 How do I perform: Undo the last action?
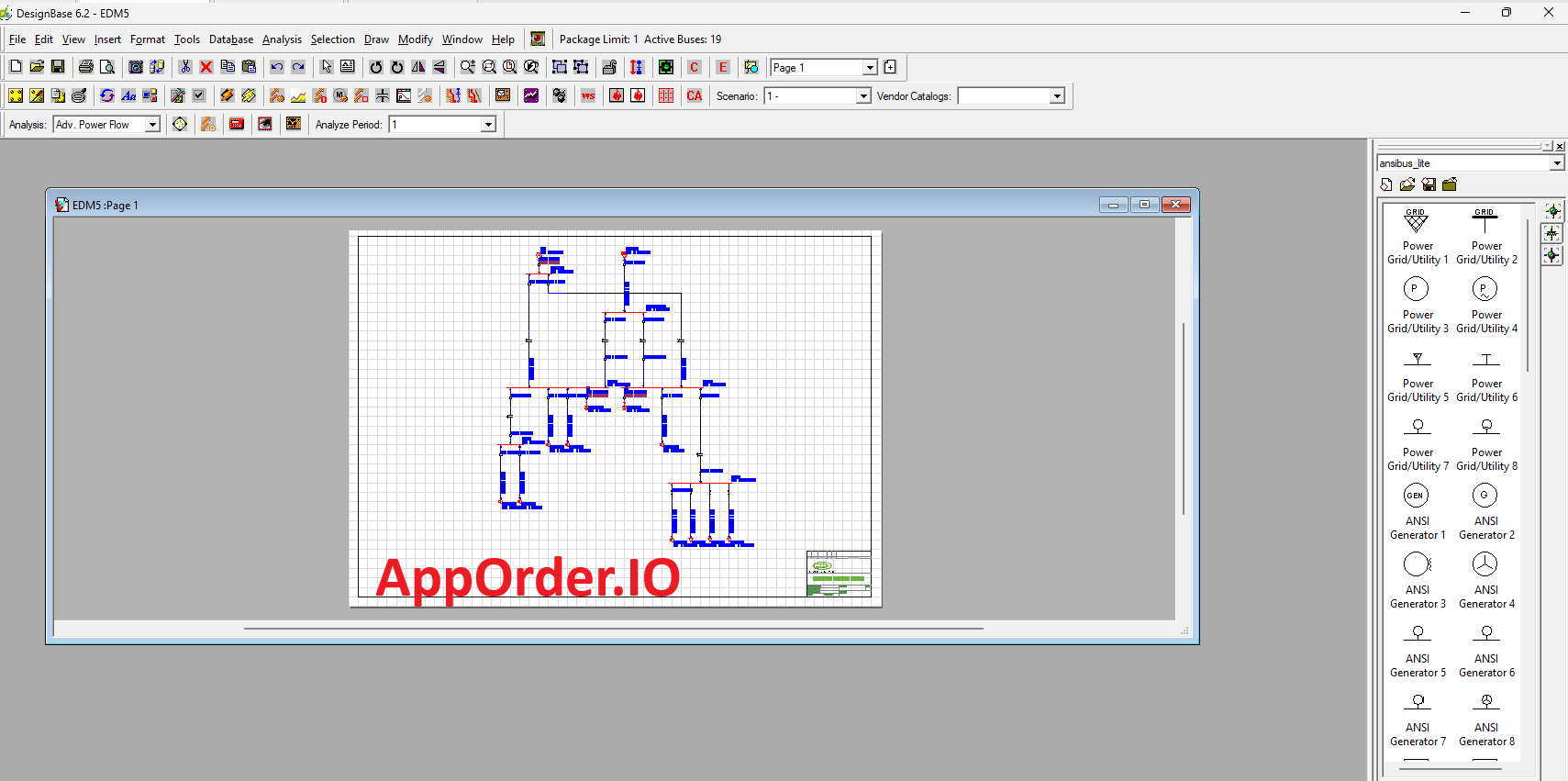click(x=277, y=67)
